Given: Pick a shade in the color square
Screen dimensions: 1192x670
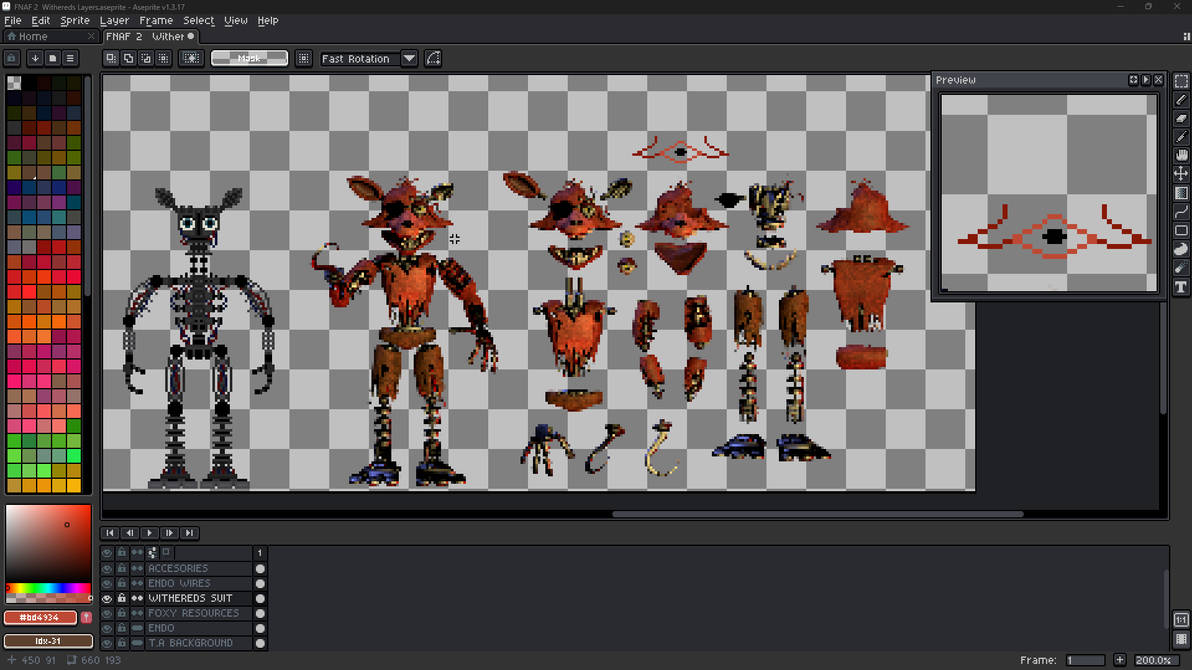Looking at the screenshot, I should coord(48,544).
